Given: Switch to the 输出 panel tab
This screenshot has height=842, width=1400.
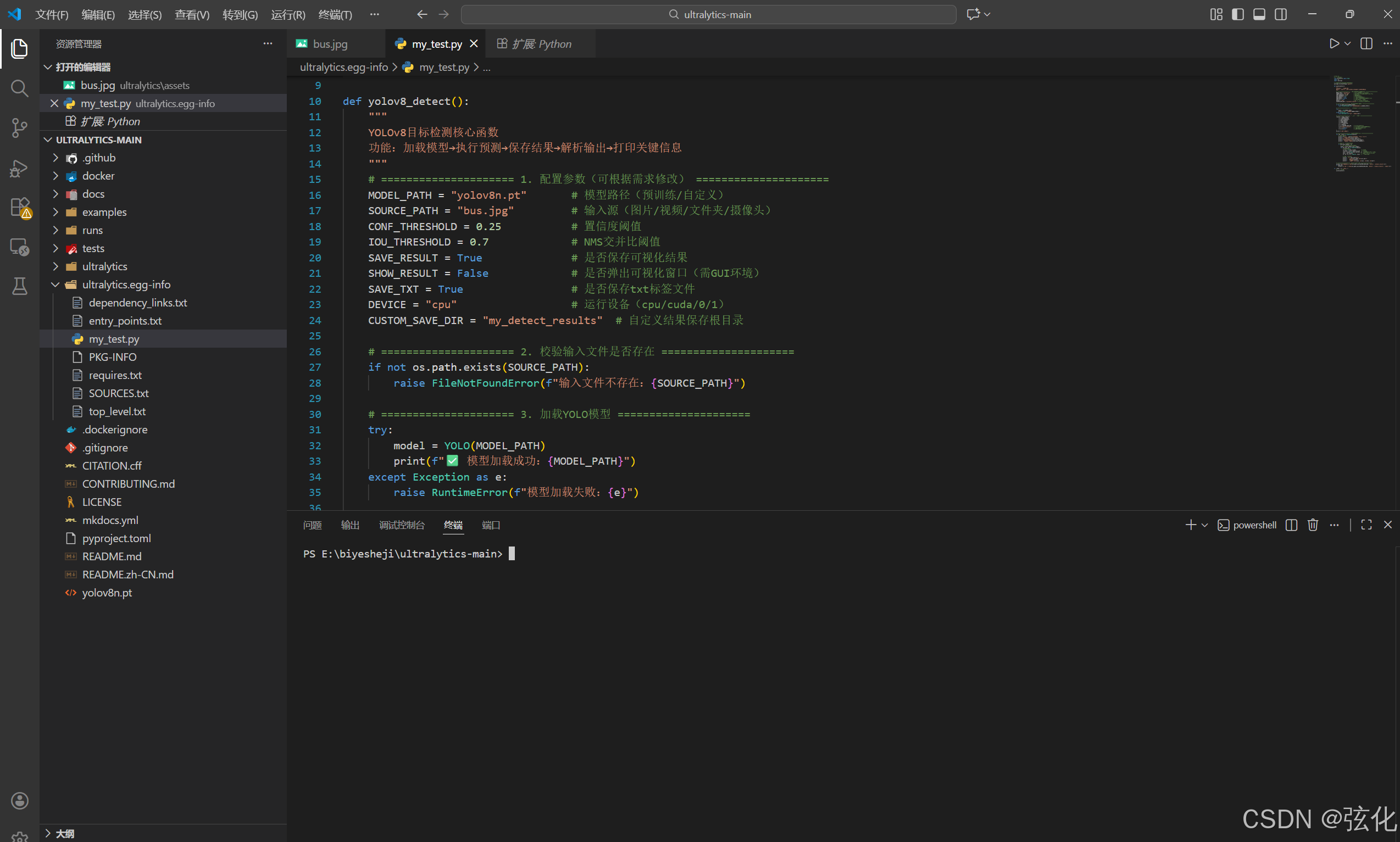Looking at the screenshot, I should point(349,525).
